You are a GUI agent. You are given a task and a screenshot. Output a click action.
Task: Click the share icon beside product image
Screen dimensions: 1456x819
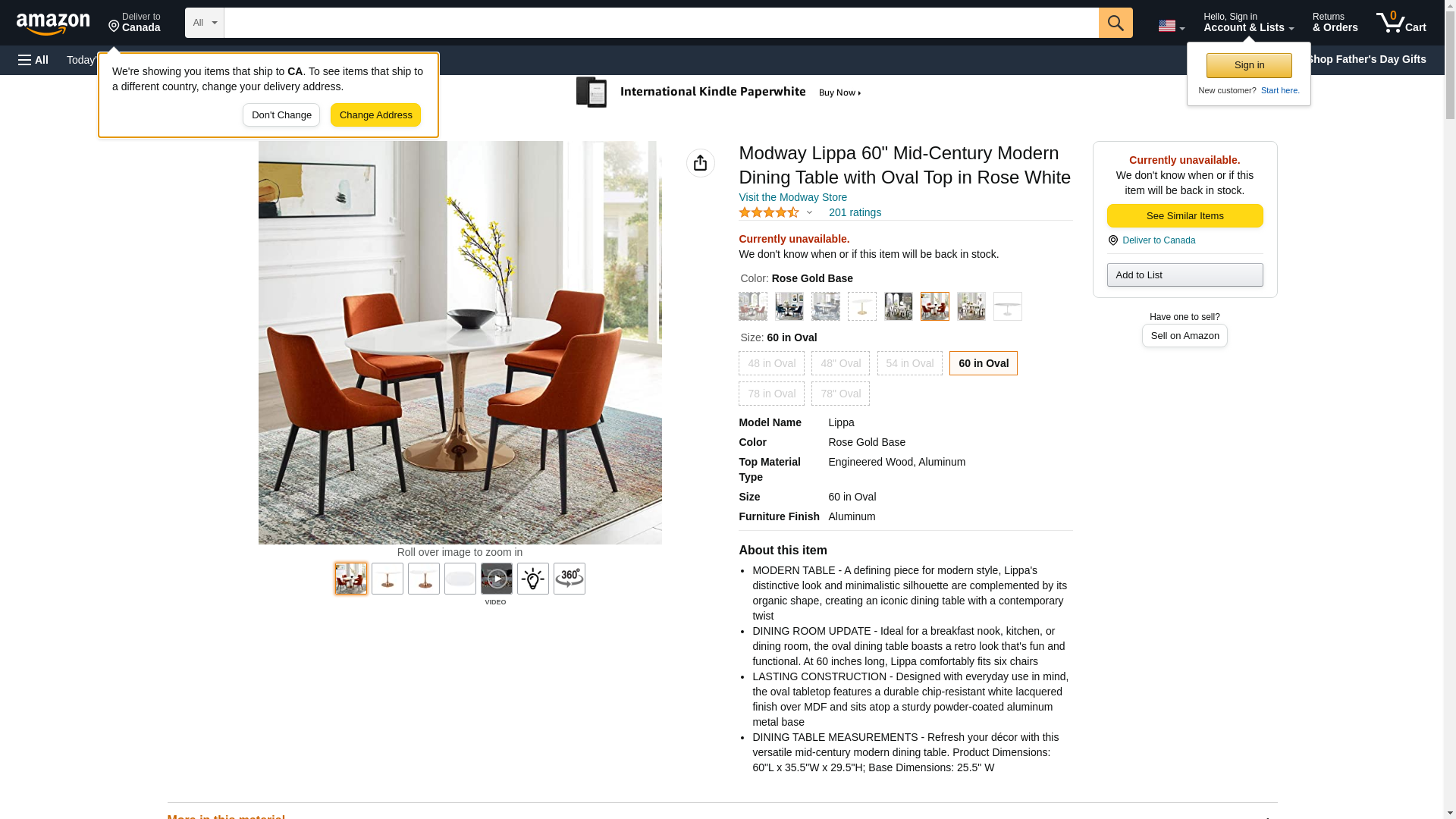tap(700, 163)
